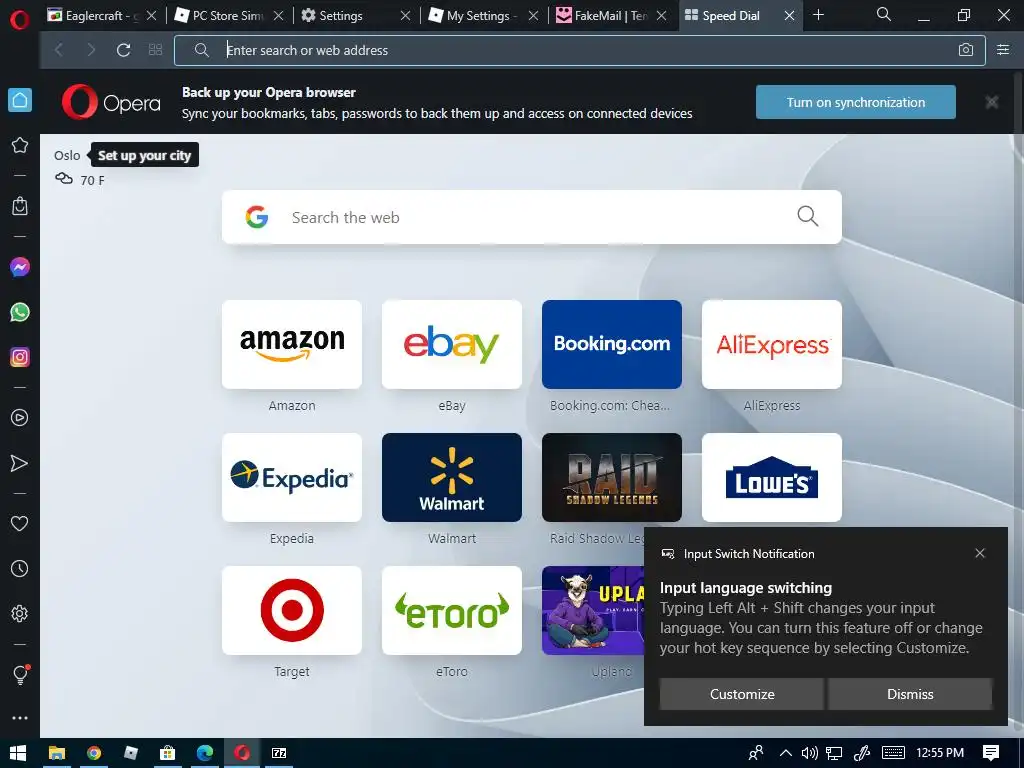The image size is (1024, 768).
Task: Open the lightbulb tips icon
Action: (20, 675)
